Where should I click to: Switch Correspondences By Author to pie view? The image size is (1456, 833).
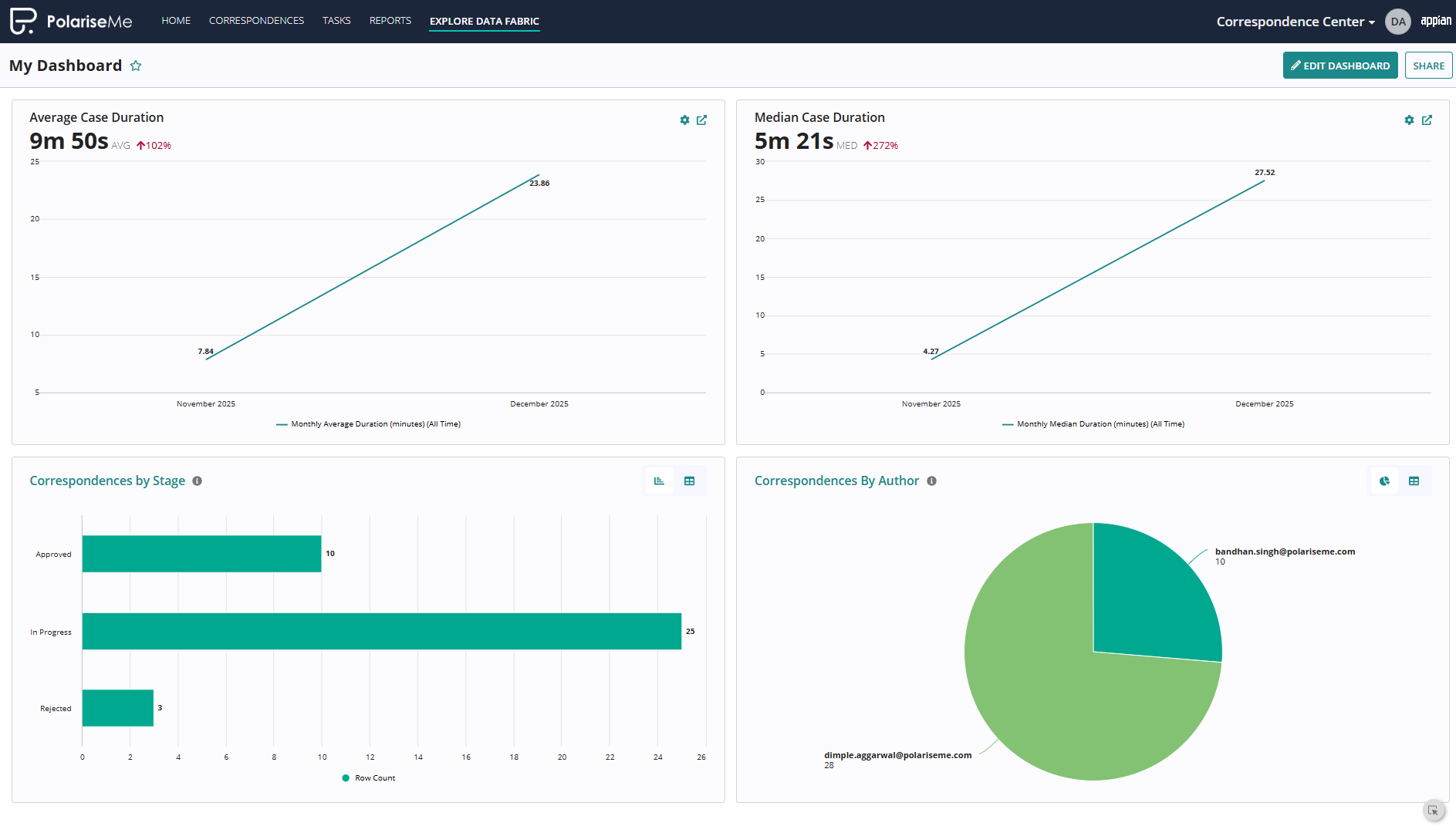pyautogui.click(x=1384, y=481)
